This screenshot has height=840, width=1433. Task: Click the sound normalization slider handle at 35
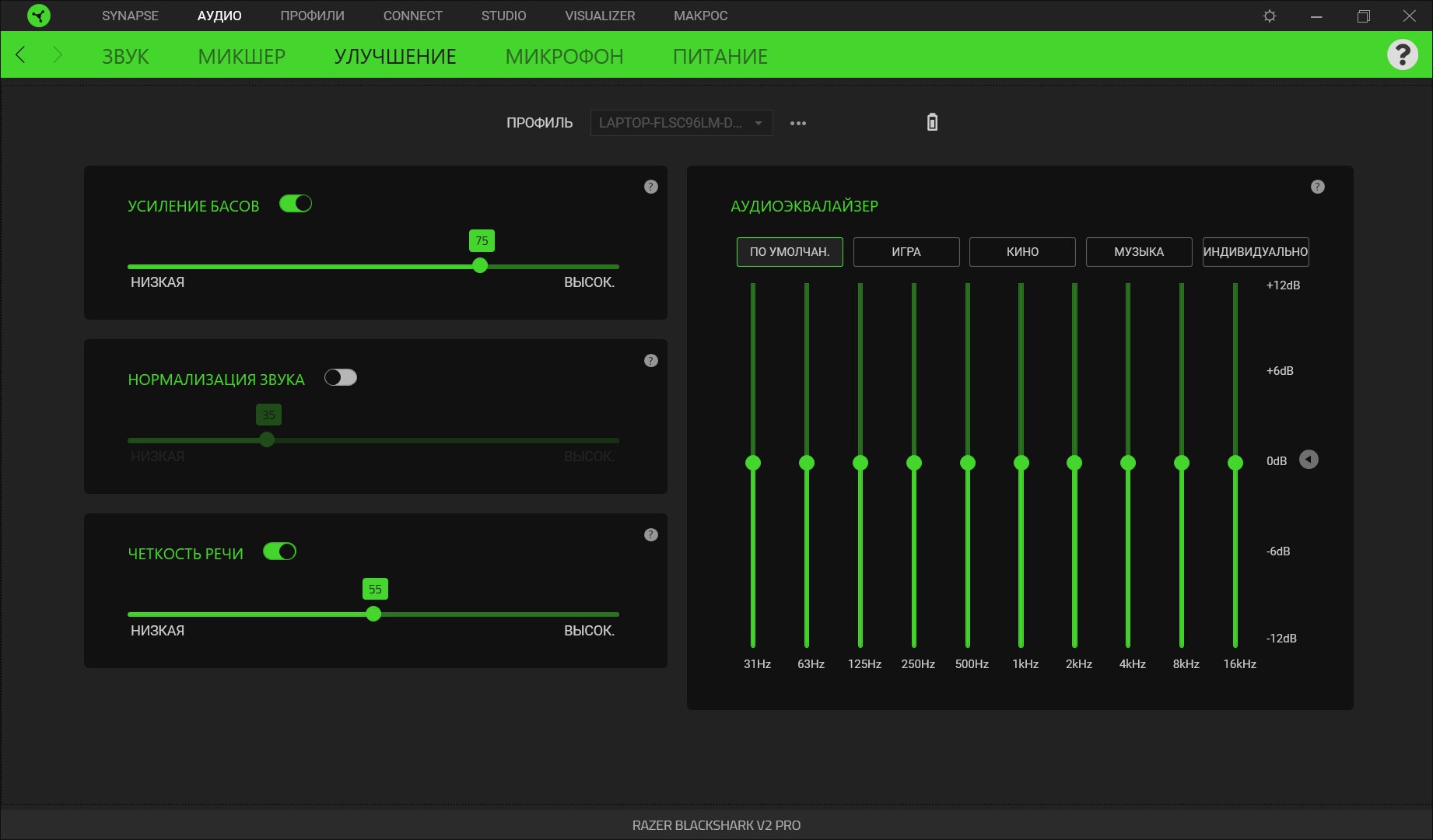[267, 440]
